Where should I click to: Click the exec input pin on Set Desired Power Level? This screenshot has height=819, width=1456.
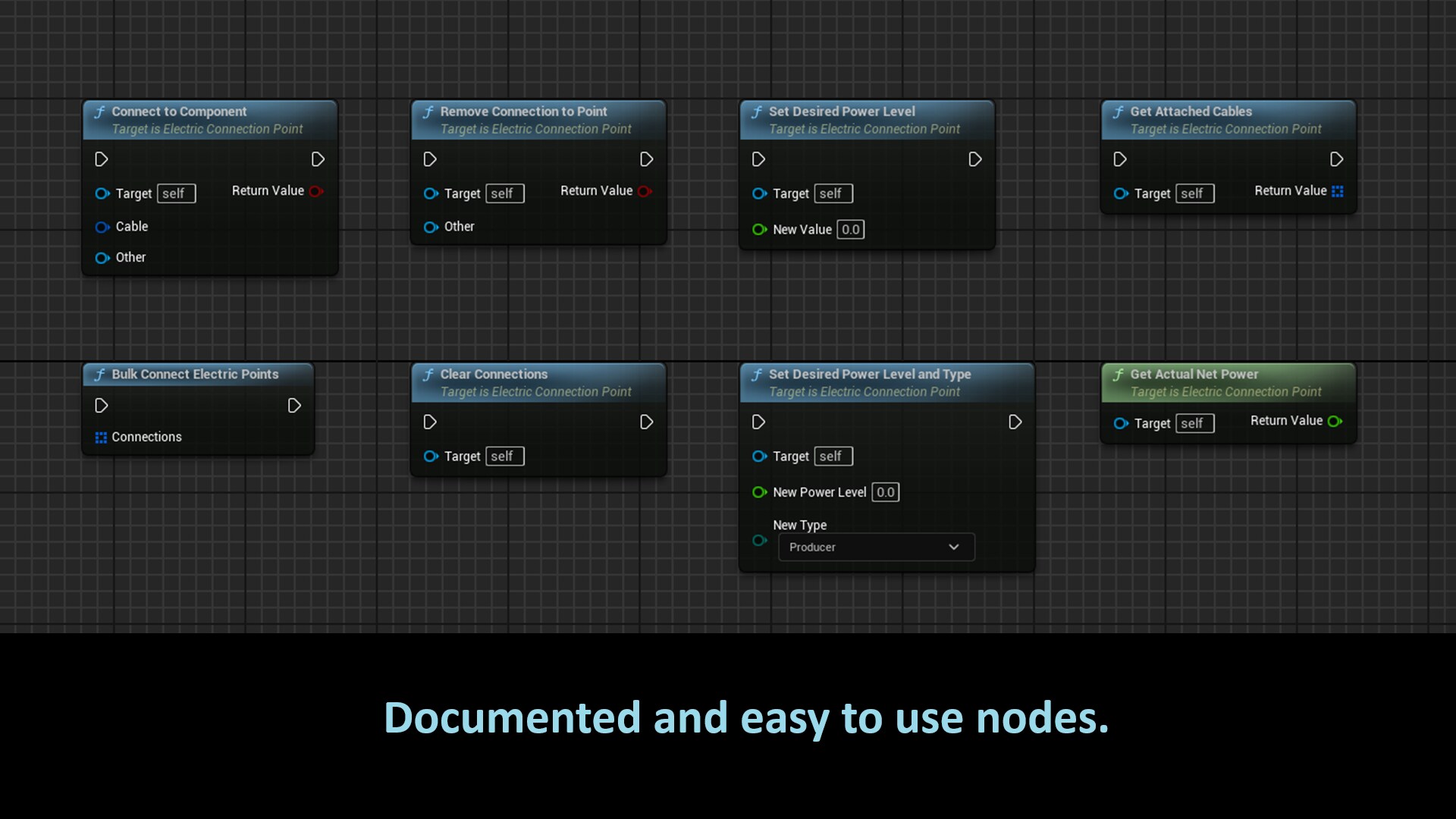(759, 159)
